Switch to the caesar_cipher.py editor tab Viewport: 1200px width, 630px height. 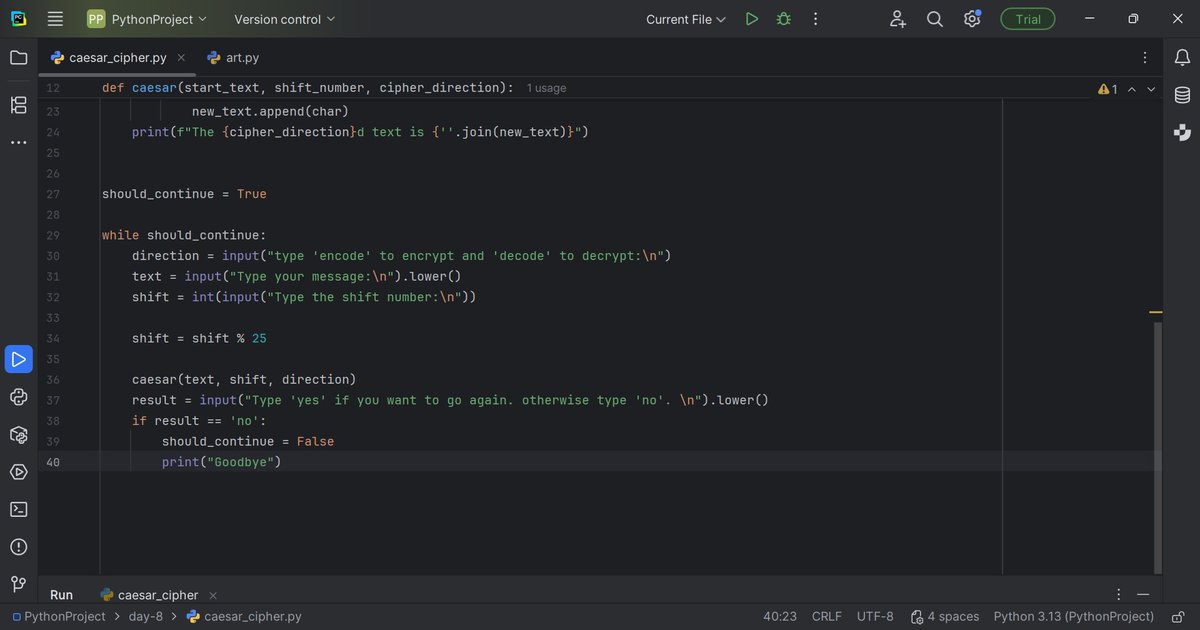(x=118, y=58)
